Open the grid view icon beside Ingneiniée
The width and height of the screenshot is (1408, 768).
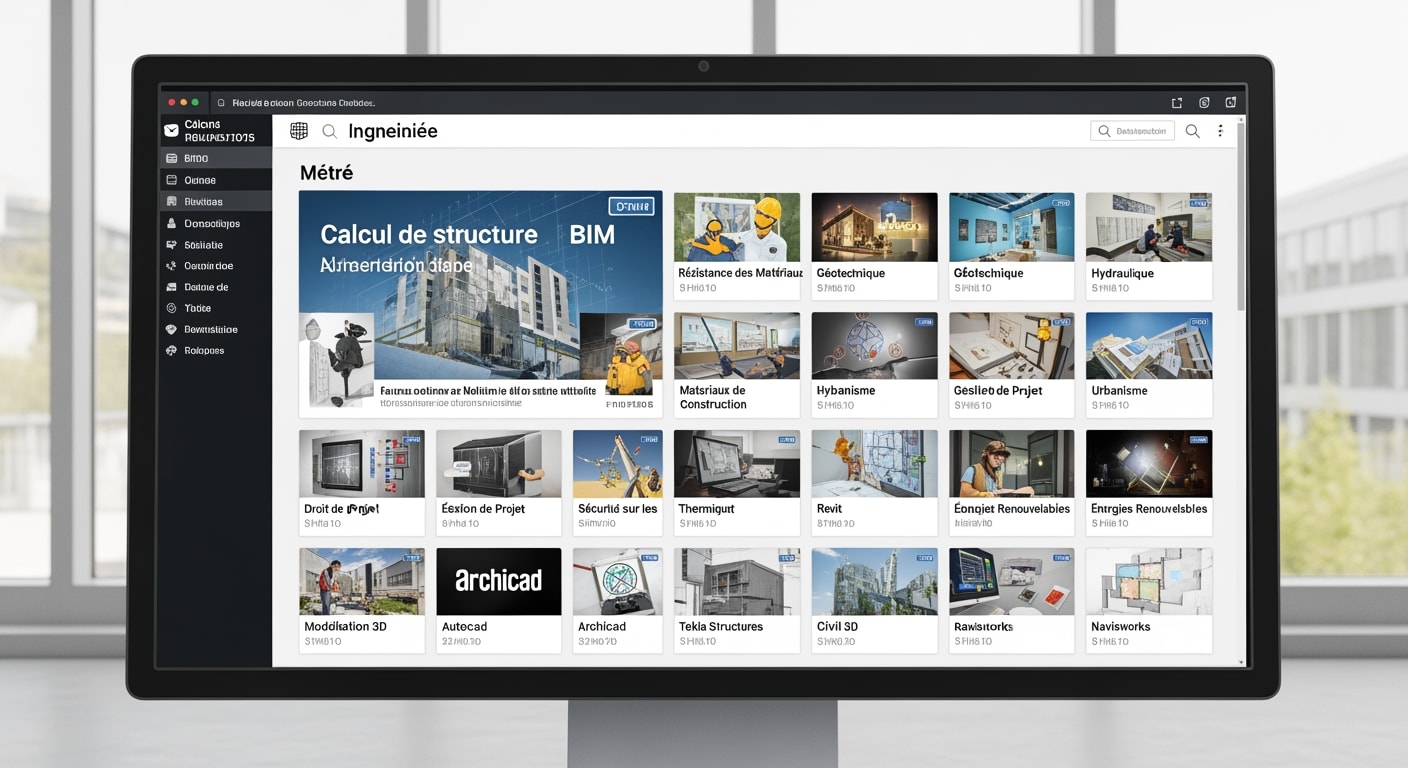(x=298, y=131)
